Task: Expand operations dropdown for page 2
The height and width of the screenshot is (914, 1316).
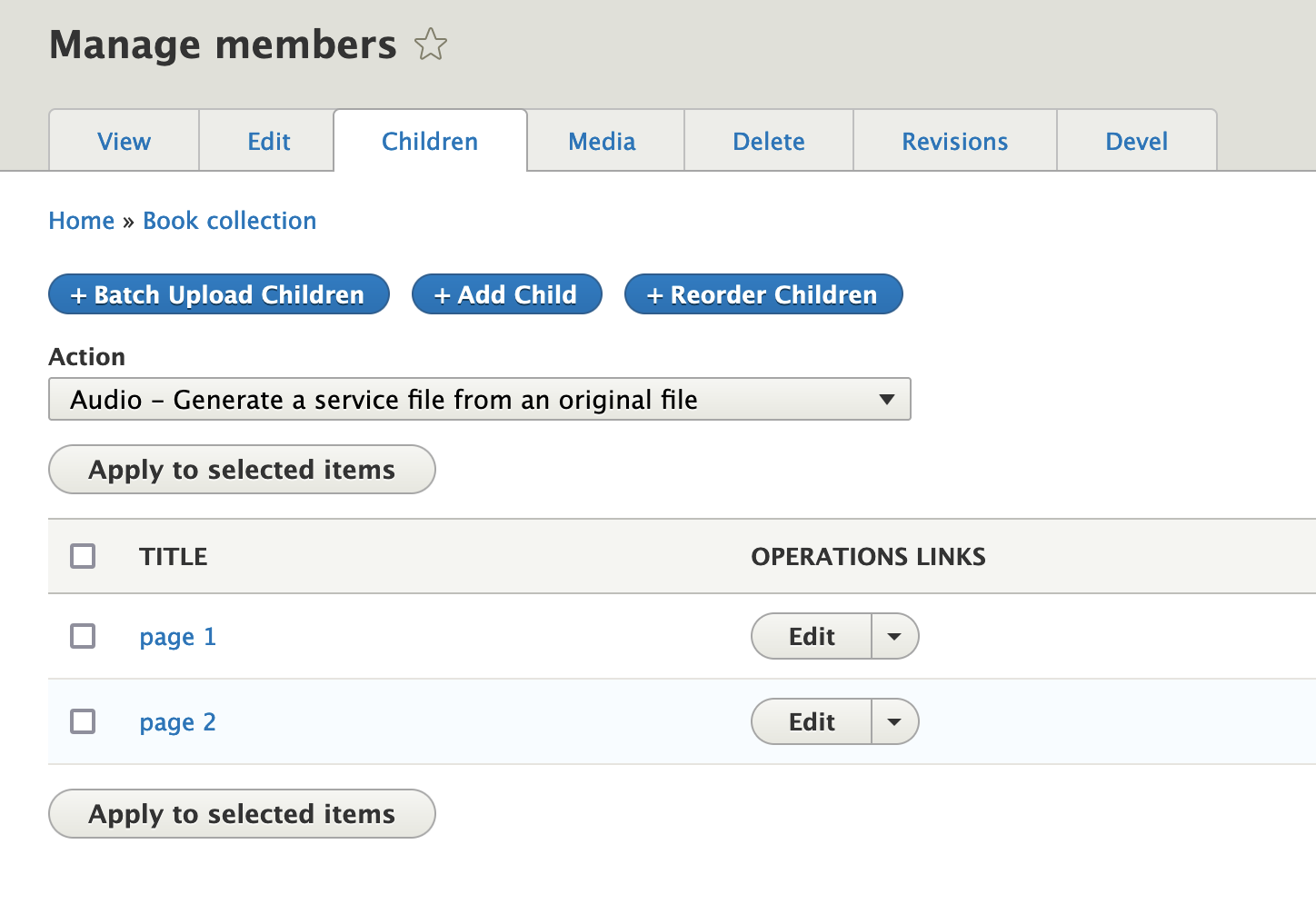Action: (894, 721)
